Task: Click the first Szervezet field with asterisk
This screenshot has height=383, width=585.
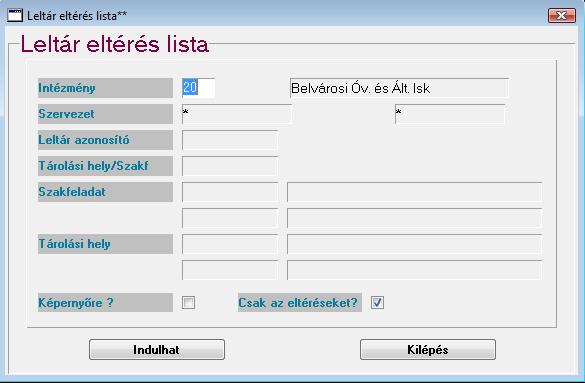Action: point(237,114)
